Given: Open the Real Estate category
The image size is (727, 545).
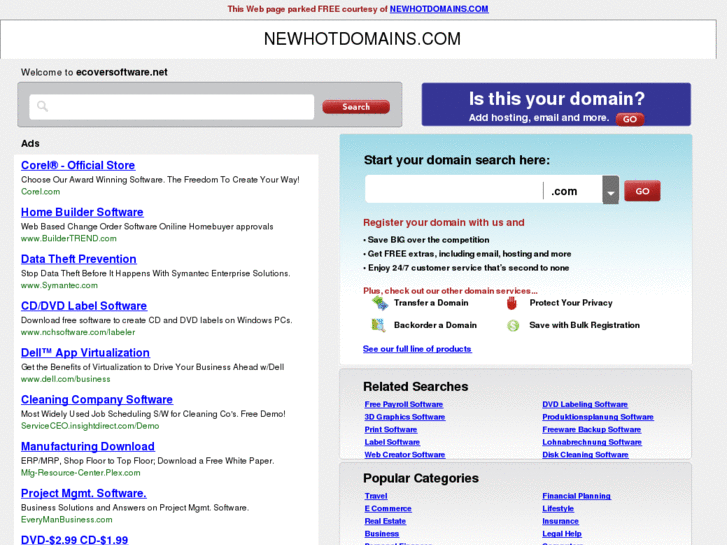Looking at the screenshot, I should (385, 521).
